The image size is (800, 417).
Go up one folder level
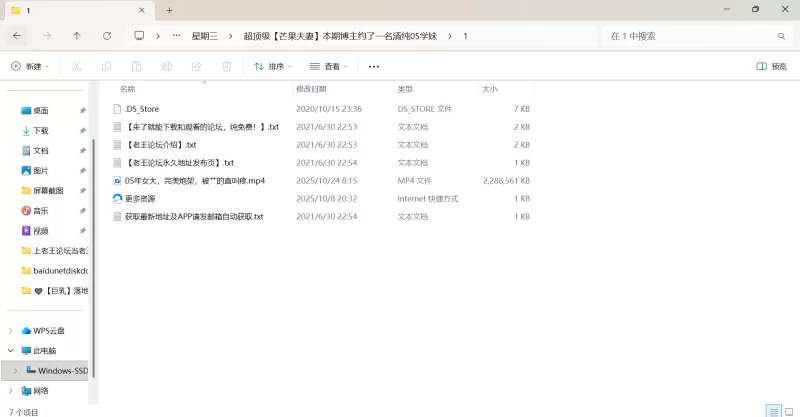tap(77, 36)
